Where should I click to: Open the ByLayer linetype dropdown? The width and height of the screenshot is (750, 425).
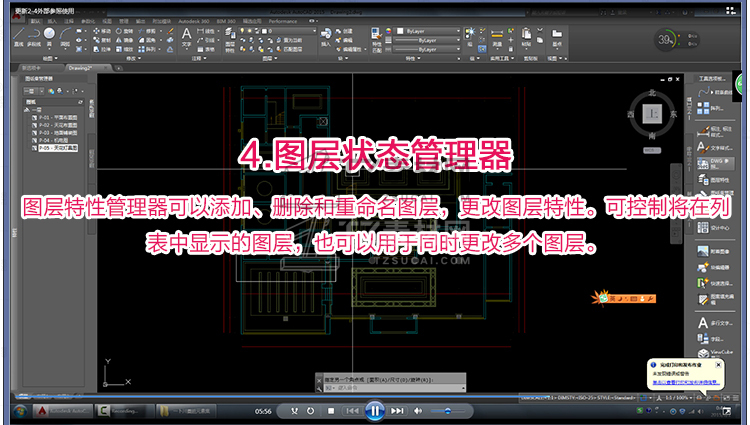(427, 49)
